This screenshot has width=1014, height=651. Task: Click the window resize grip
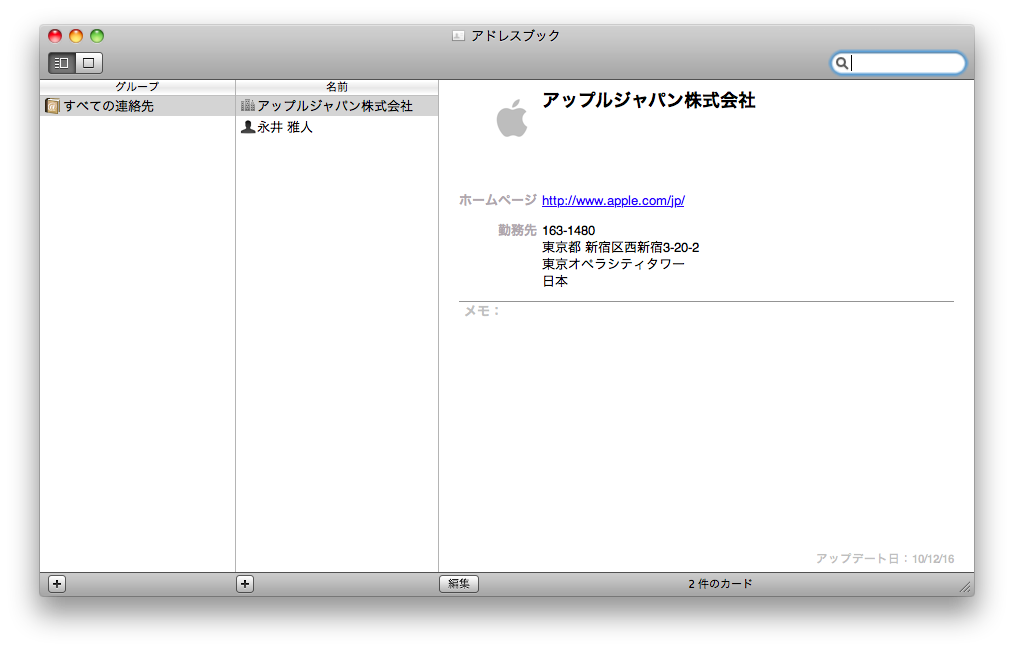(x=965, y=586)
